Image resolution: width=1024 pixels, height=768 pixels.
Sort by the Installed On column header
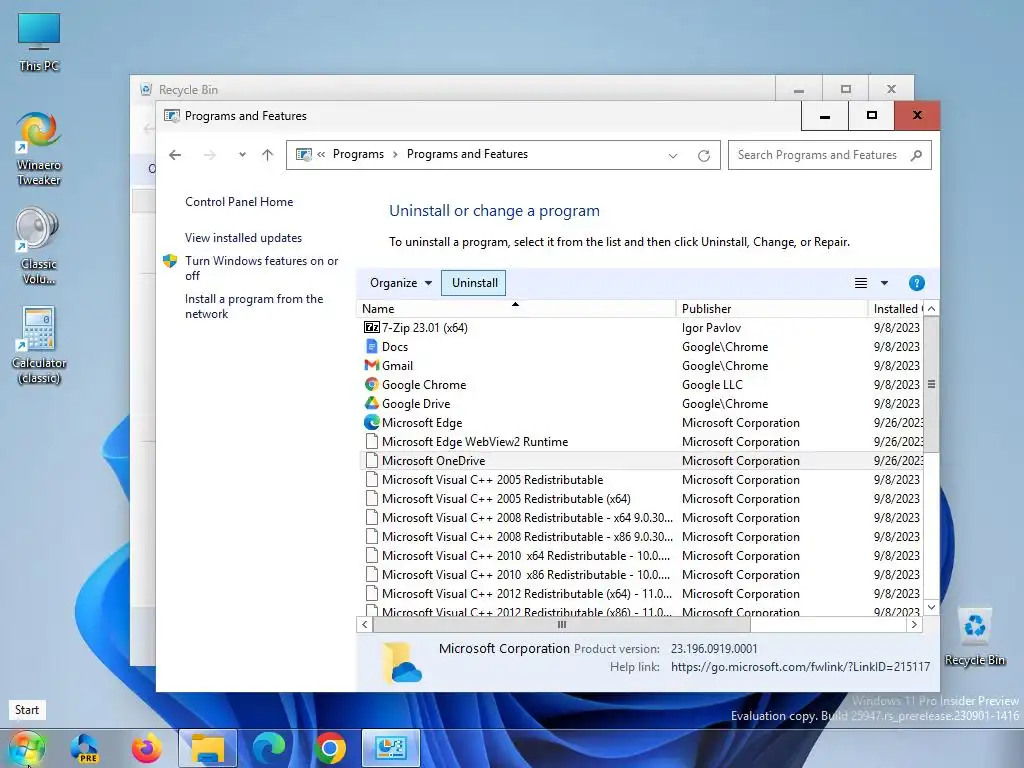(x=896, y=308)
